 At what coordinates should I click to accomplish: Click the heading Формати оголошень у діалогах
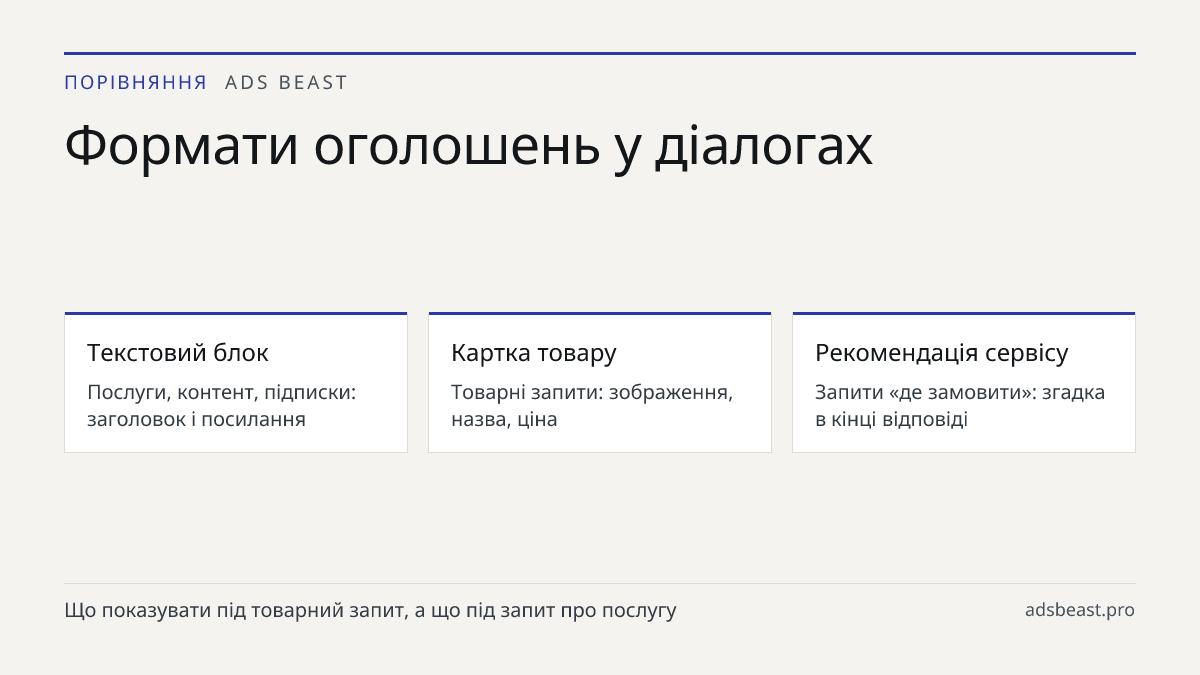click(x=469, y=146)
